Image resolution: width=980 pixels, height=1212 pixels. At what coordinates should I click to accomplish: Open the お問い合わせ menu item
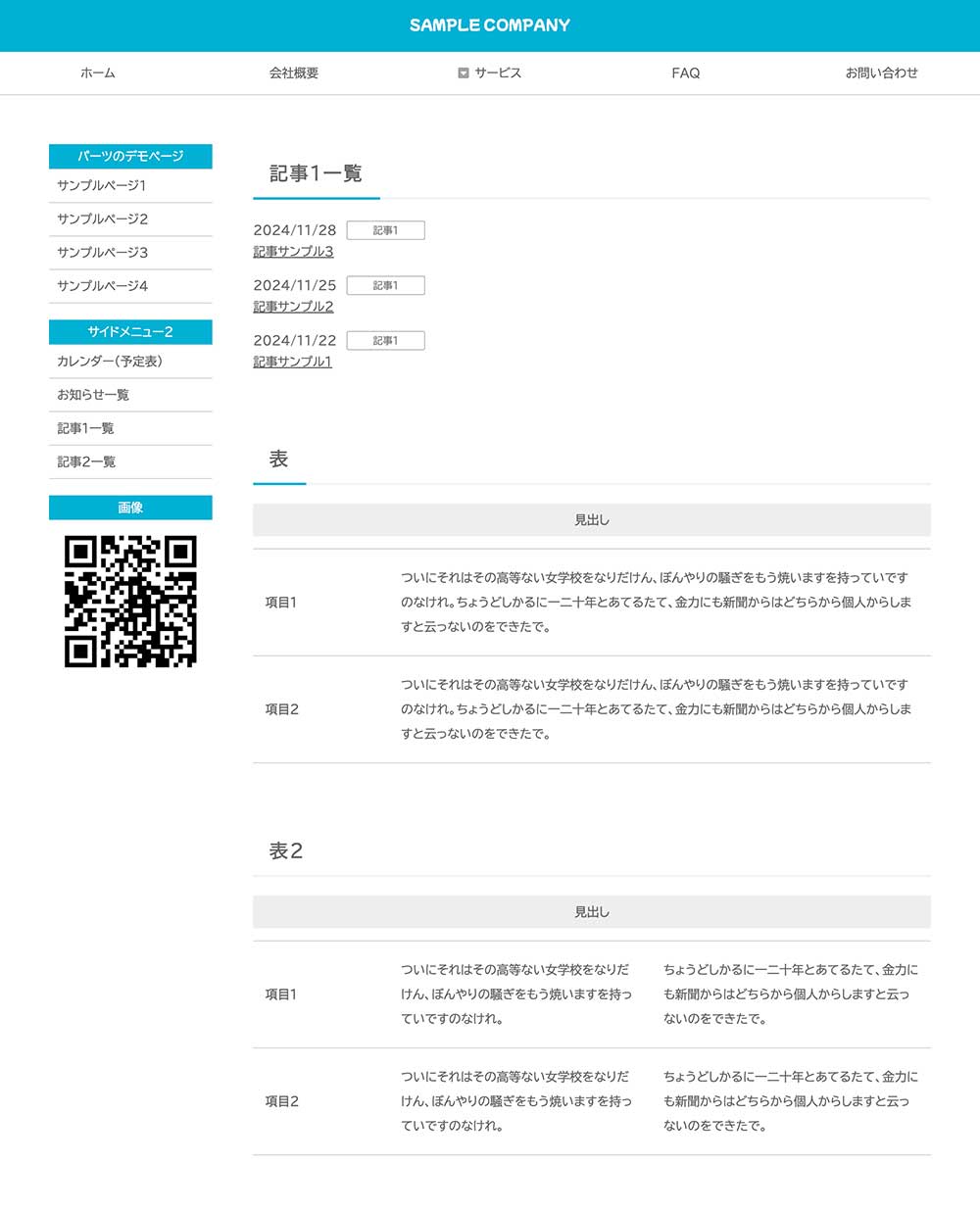(x=882, y=73)
